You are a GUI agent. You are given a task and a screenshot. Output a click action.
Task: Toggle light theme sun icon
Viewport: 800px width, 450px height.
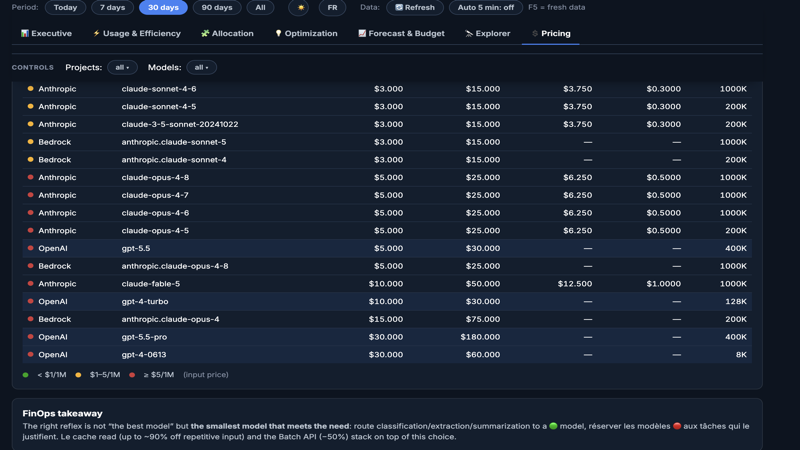301,8
